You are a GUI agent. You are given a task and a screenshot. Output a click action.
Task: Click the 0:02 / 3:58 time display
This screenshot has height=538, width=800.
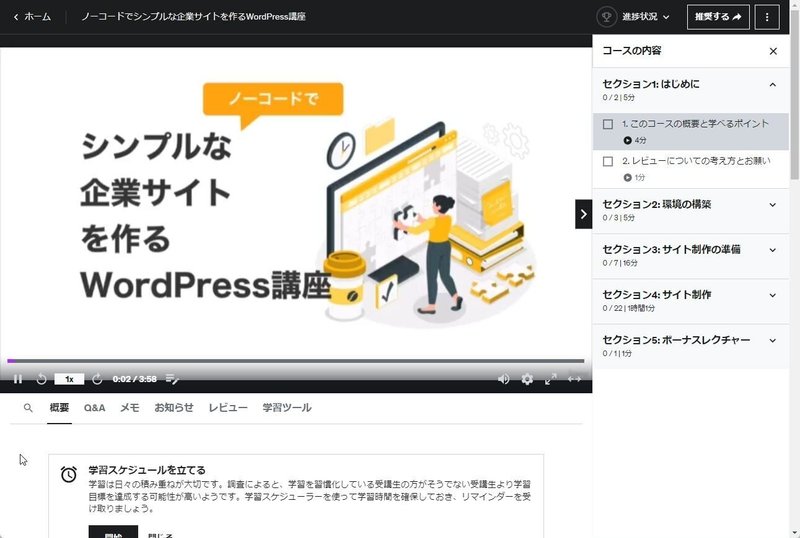[135, 379]
